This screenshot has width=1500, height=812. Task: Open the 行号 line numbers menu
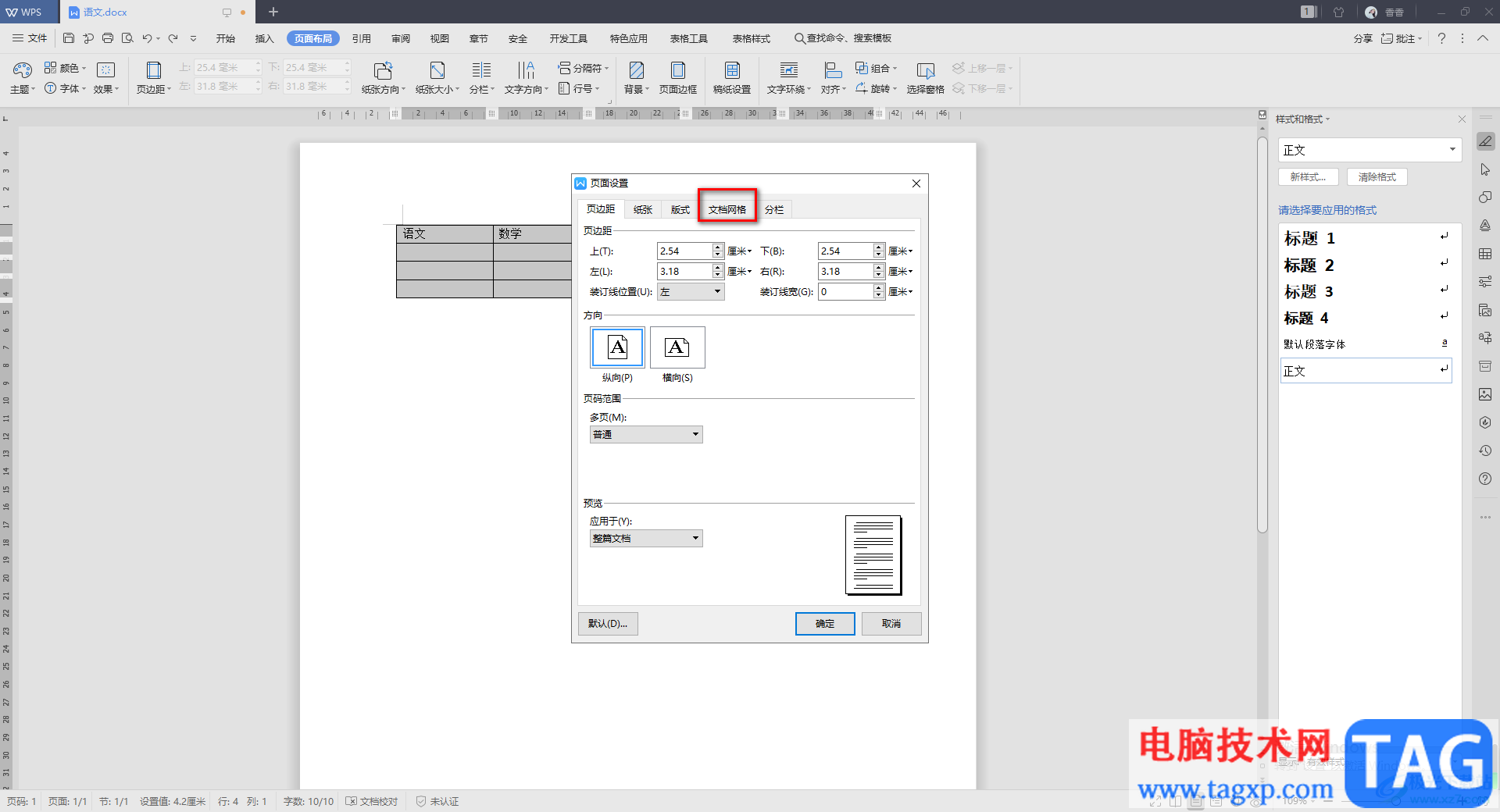click(578, 88)
